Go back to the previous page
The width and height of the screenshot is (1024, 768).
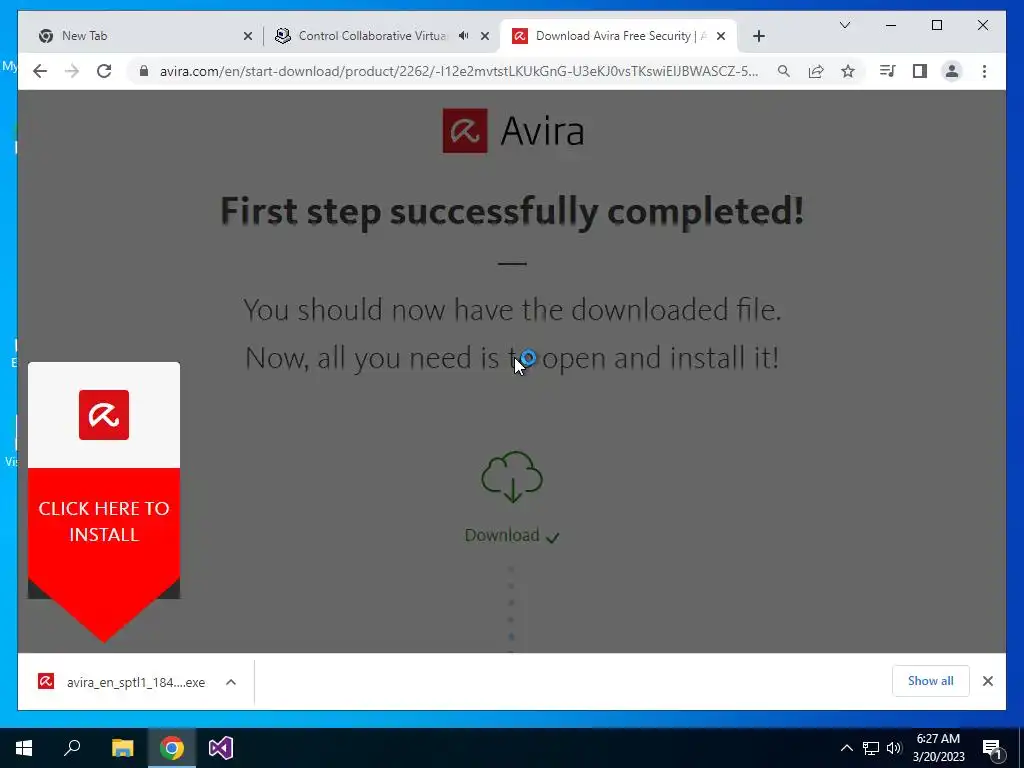pos(40,71)
